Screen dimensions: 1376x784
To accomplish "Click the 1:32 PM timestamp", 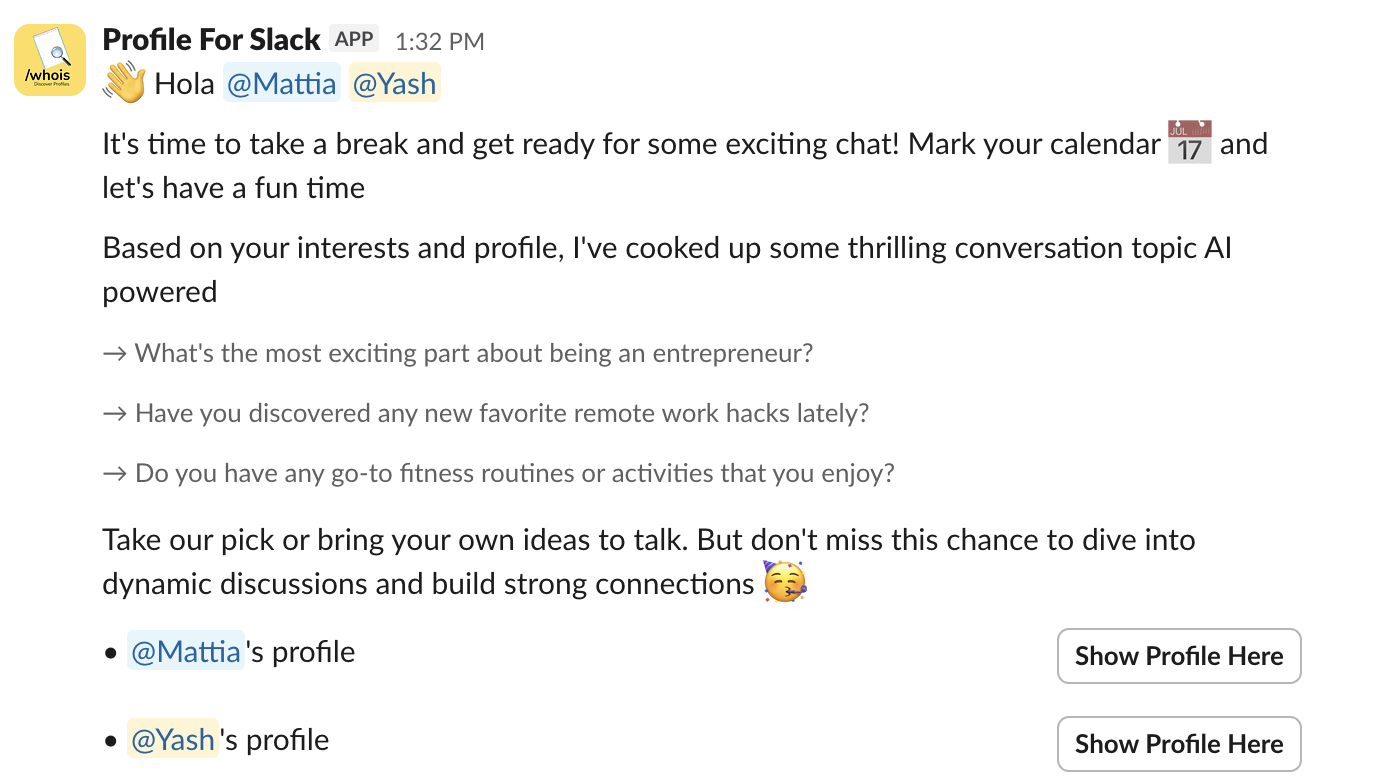I will coord(439,40).
